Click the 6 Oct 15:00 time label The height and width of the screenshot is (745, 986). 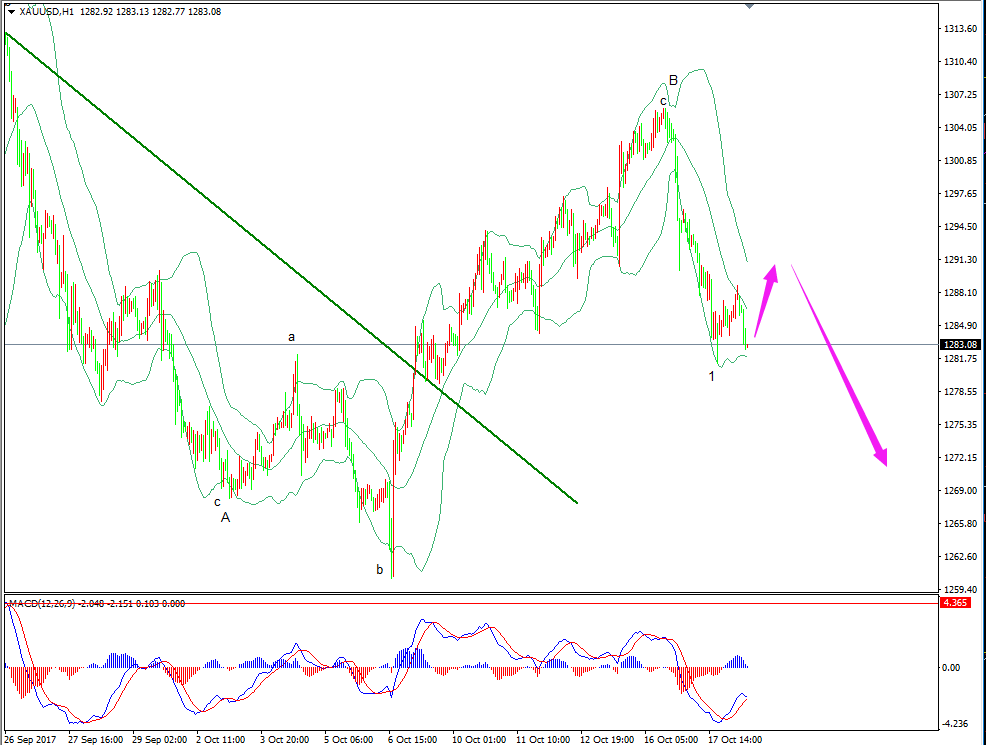point(413,740)
